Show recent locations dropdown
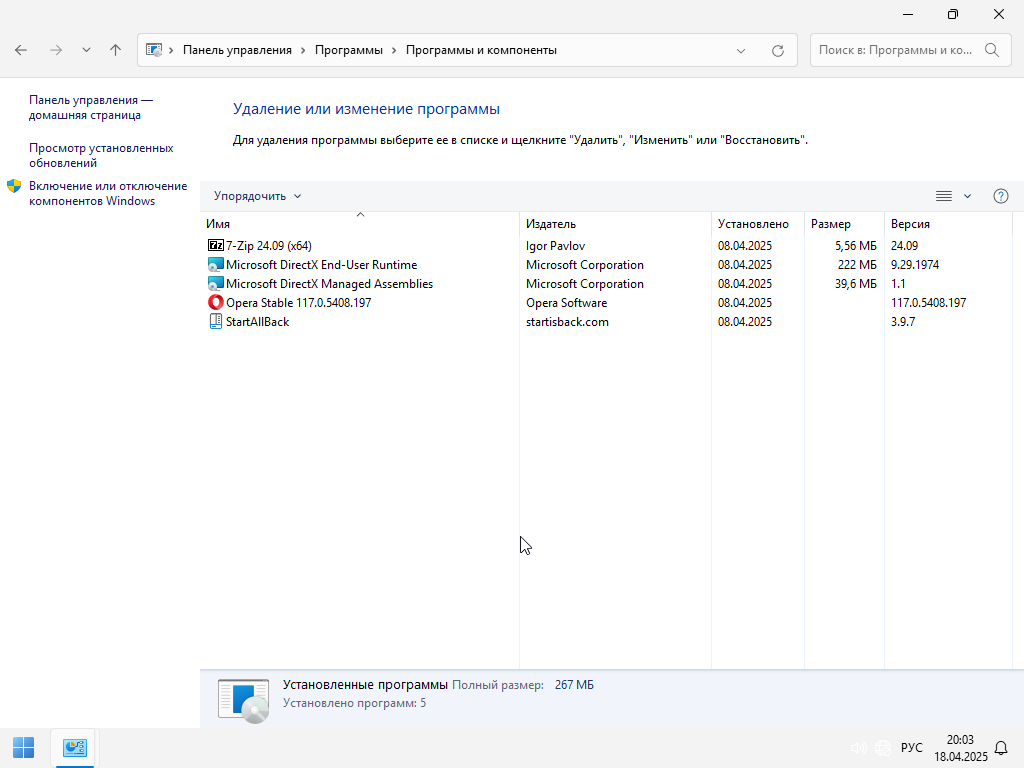 86,50
